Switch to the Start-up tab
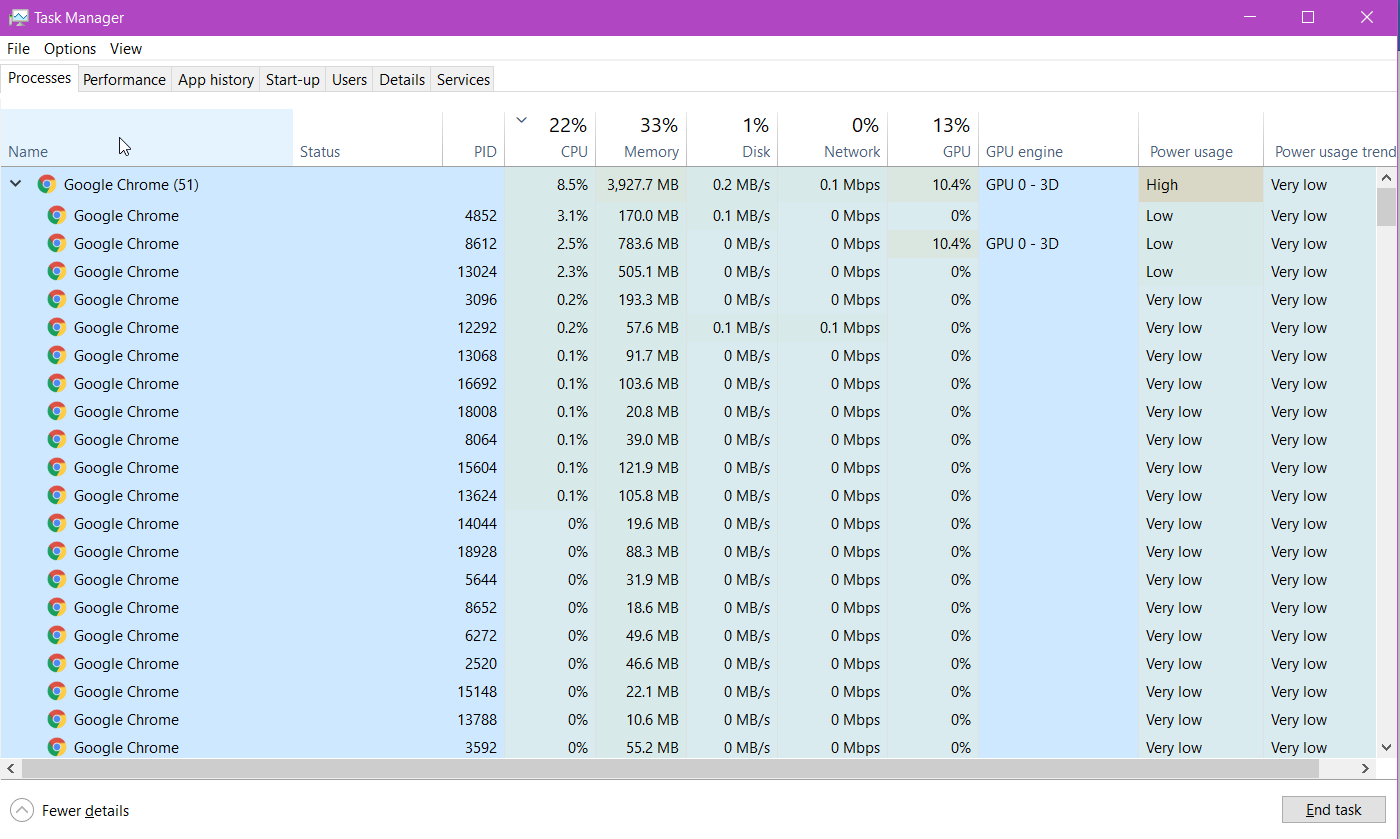The height and width of the screenshot is (839, 1400). (x=293, y=80)
